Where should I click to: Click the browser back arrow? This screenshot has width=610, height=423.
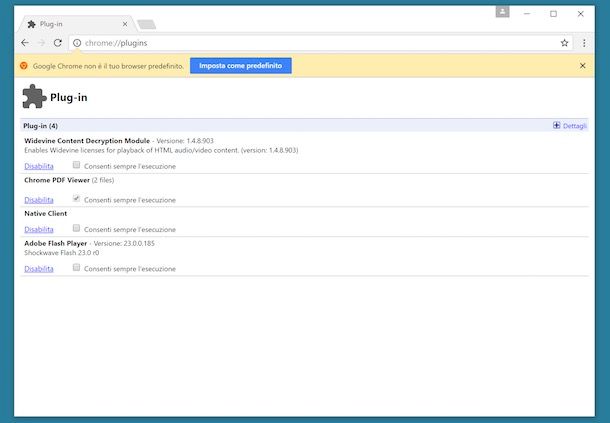point(25,43)
